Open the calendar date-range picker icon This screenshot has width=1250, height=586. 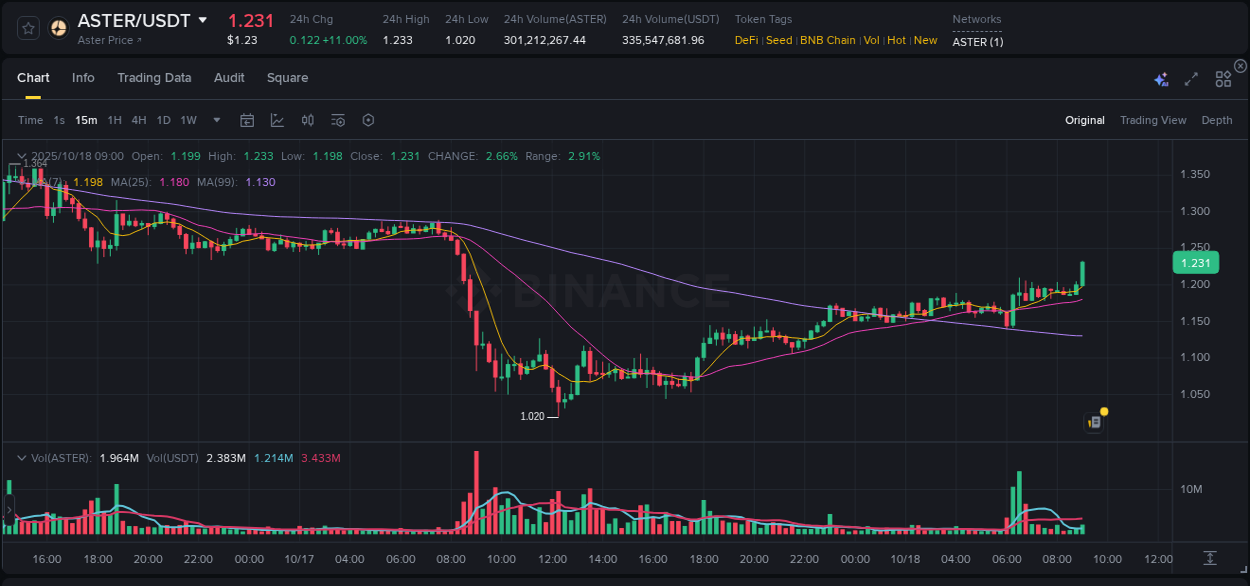[x=247, y=119]
